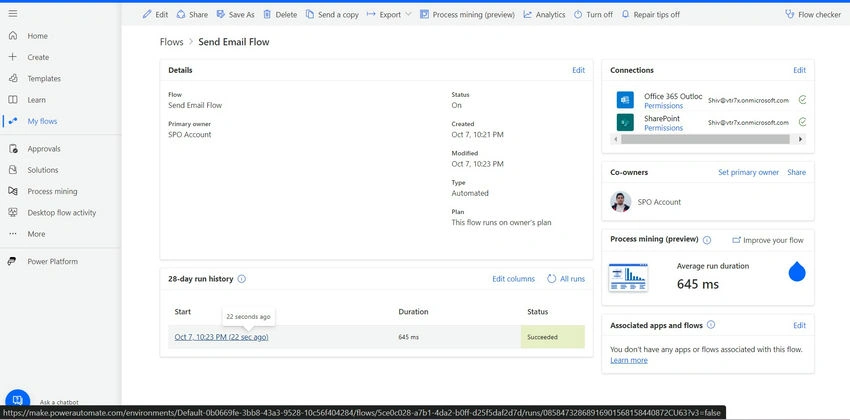Open Create in left sidebar
The height and width of the screenshot is (420, 850).
coord(38,57)
